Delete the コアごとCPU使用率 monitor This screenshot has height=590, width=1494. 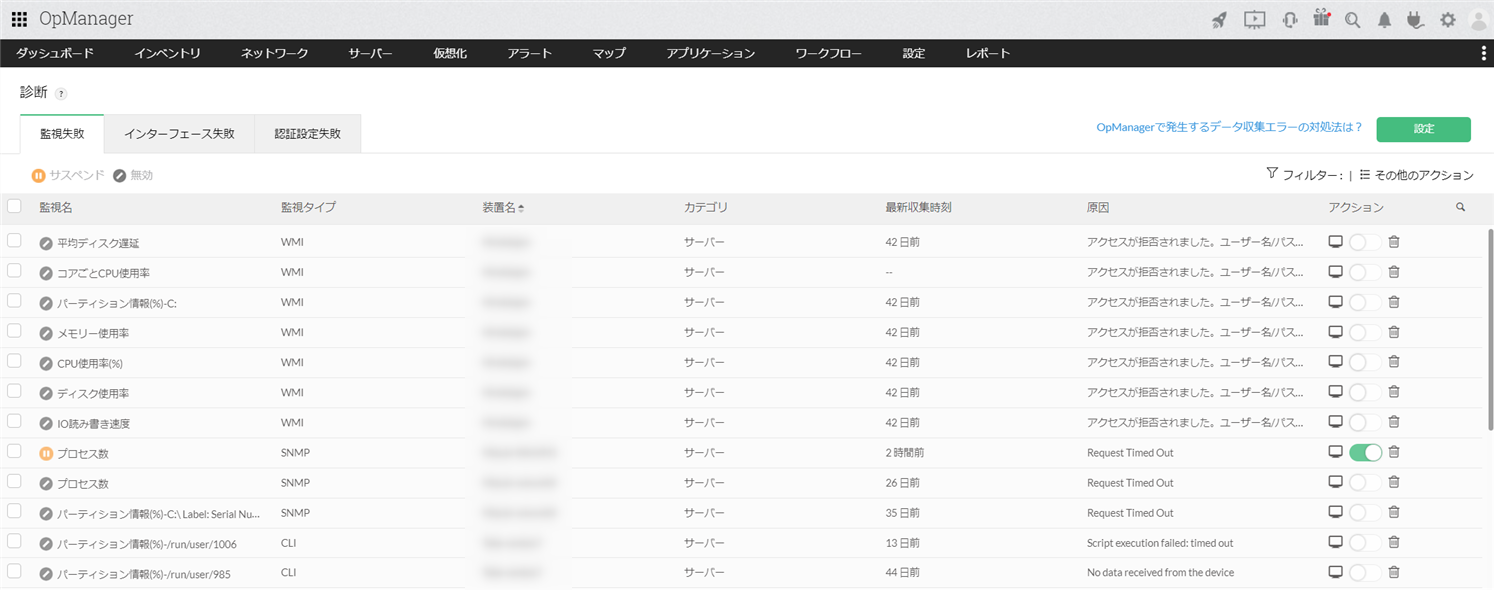[x=1394, y=272]
